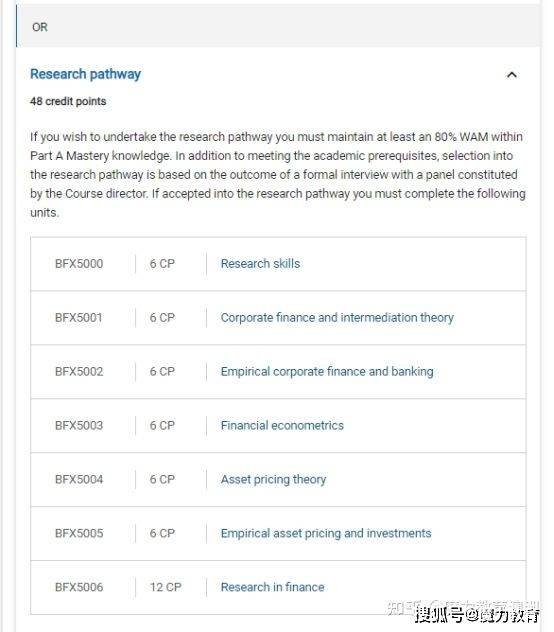Select the BFX5002 unit code
This screenshot has width=554, height=632.
pos(79,372)
